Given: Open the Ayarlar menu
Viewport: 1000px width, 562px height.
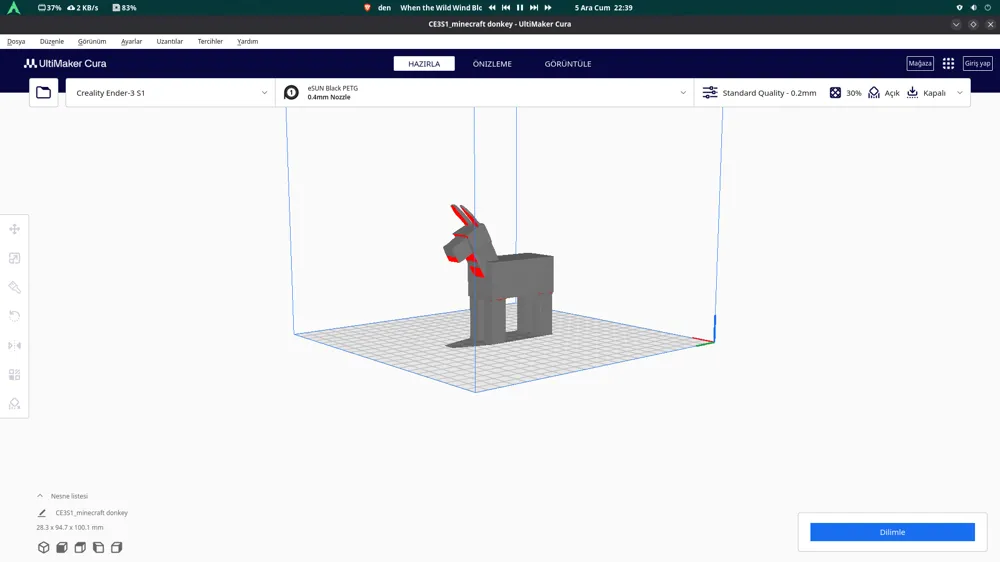Looking at the screenshot, I should [131, 41].
